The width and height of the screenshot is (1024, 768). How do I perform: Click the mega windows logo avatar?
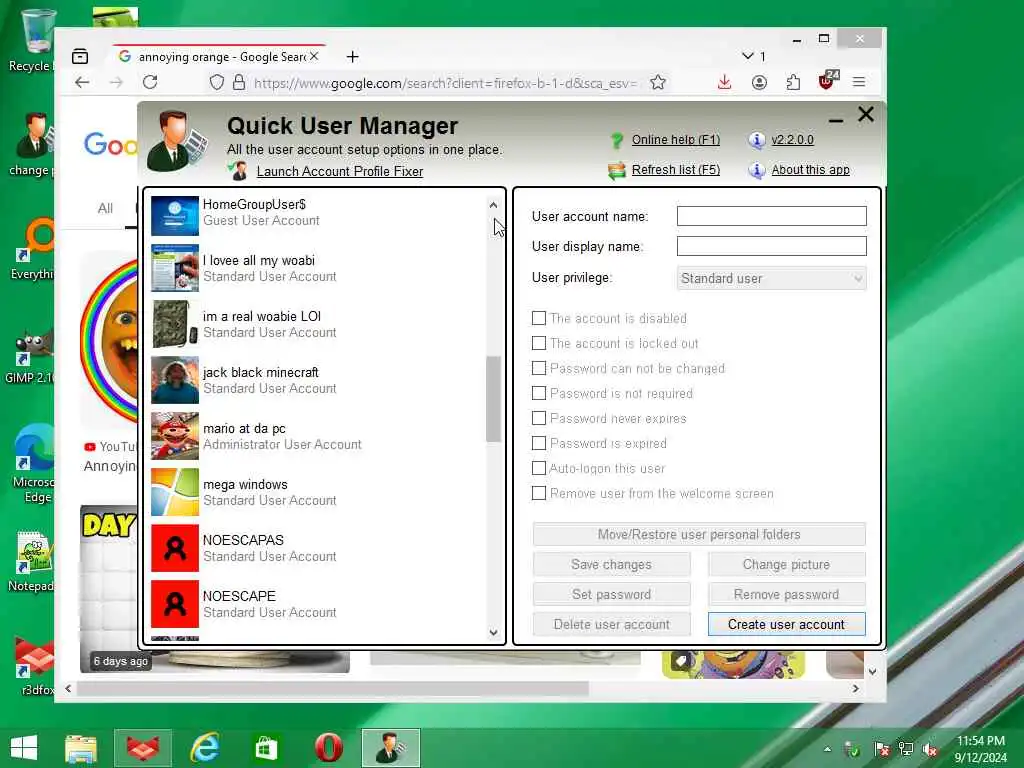[174, 492]
